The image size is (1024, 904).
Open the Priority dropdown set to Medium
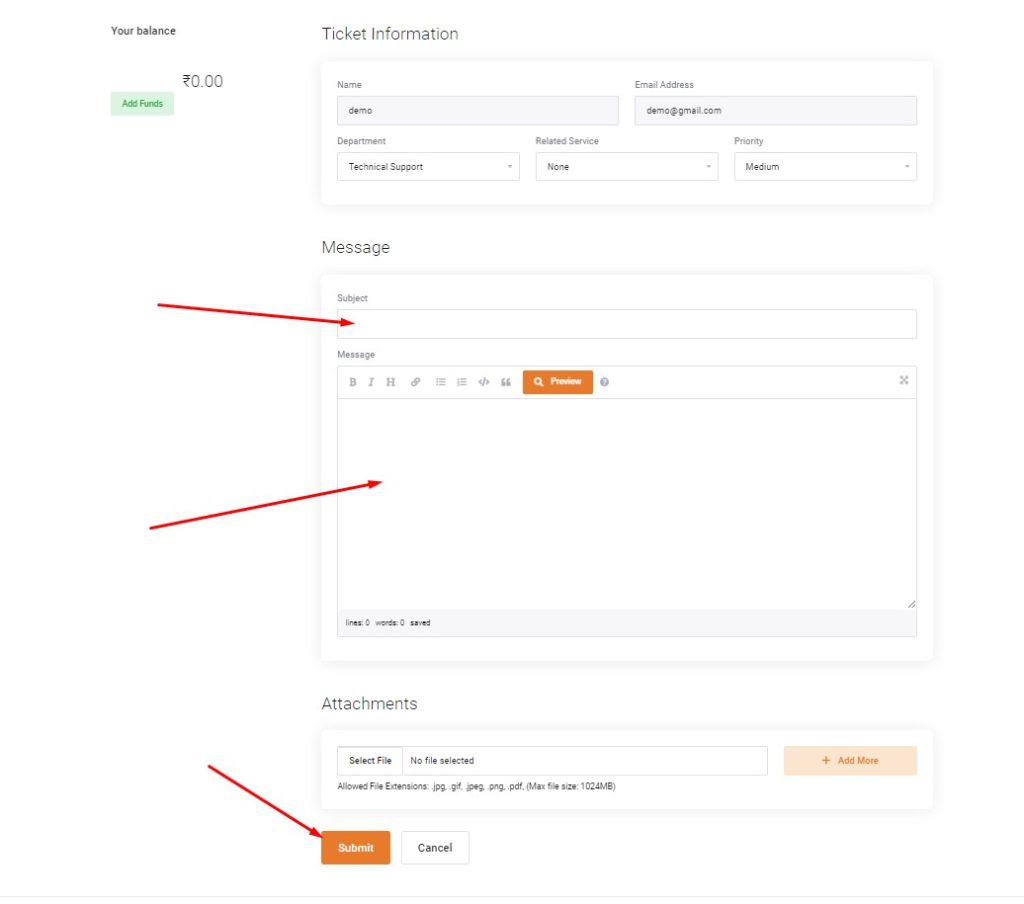click(x=825, y=167)
